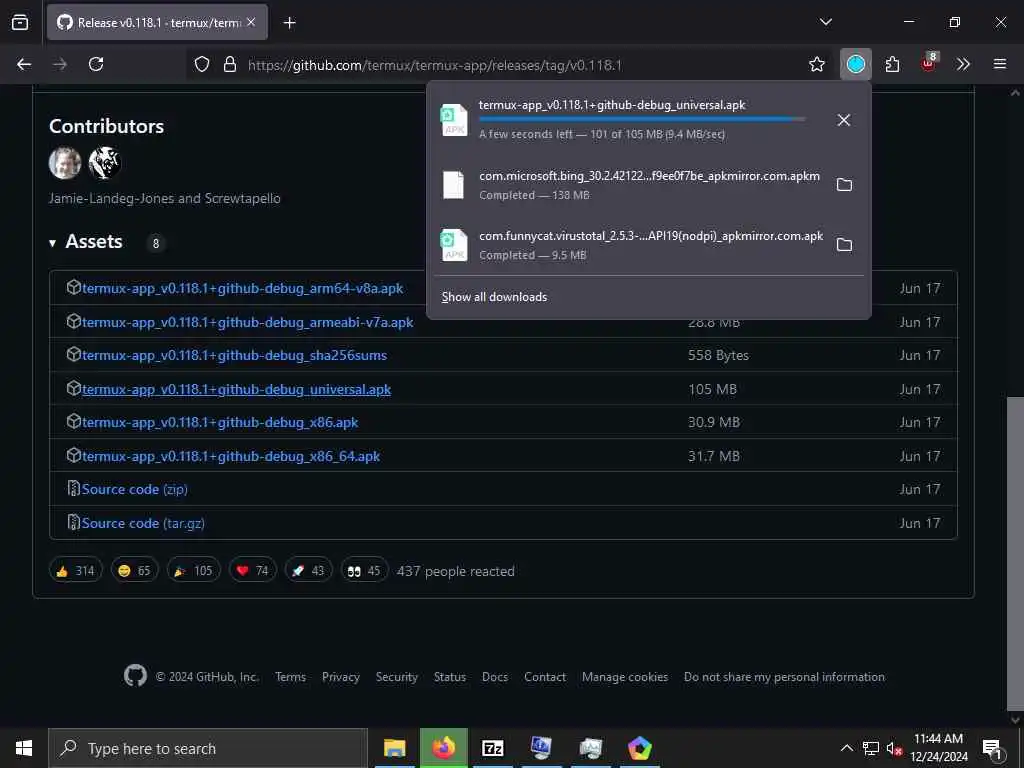The height and width of the screenshot is (768, 1024).
Task: Download termux debug x86_64 apk
Action: click(231, 456)
